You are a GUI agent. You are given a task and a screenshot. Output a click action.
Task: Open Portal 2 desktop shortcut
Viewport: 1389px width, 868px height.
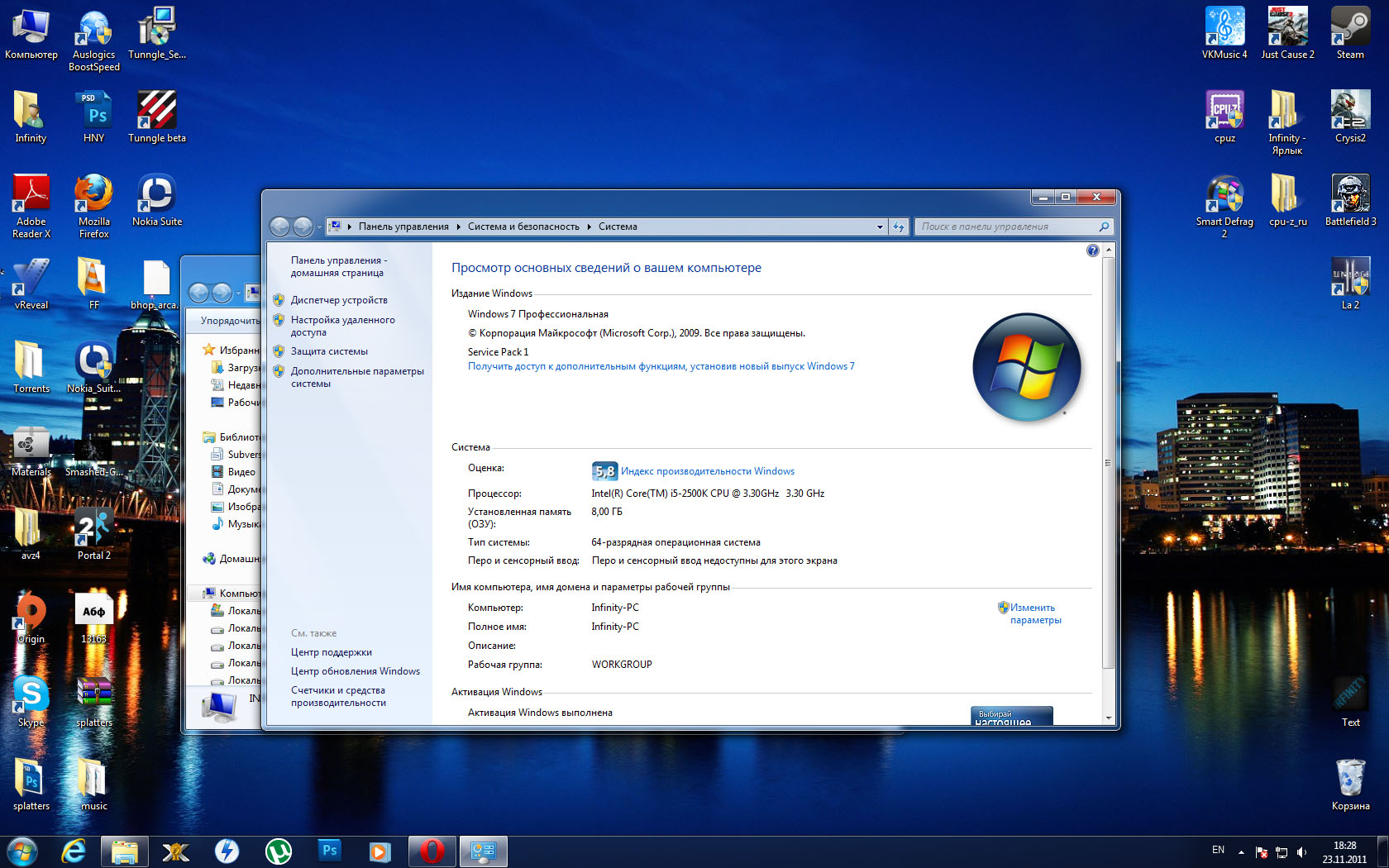tap(93, 534)
